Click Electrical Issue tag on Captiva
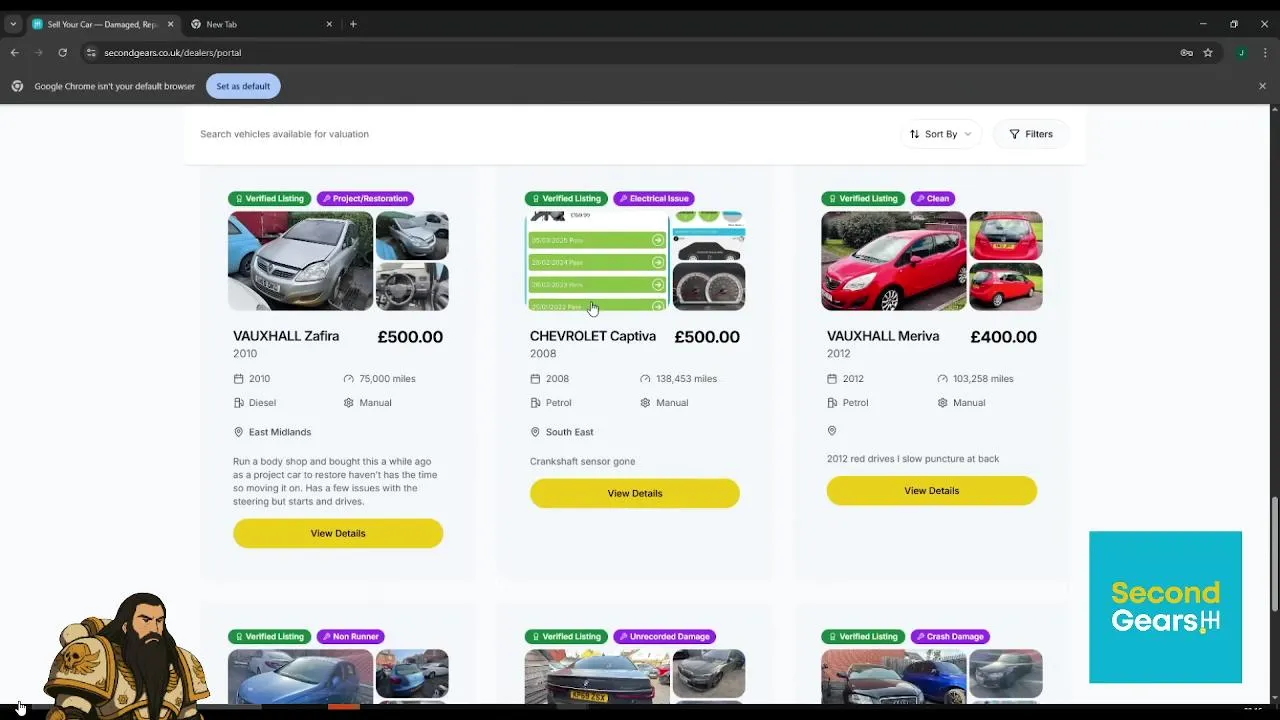1280x720 pixels. pyautogui.click(x=654, y=198)
